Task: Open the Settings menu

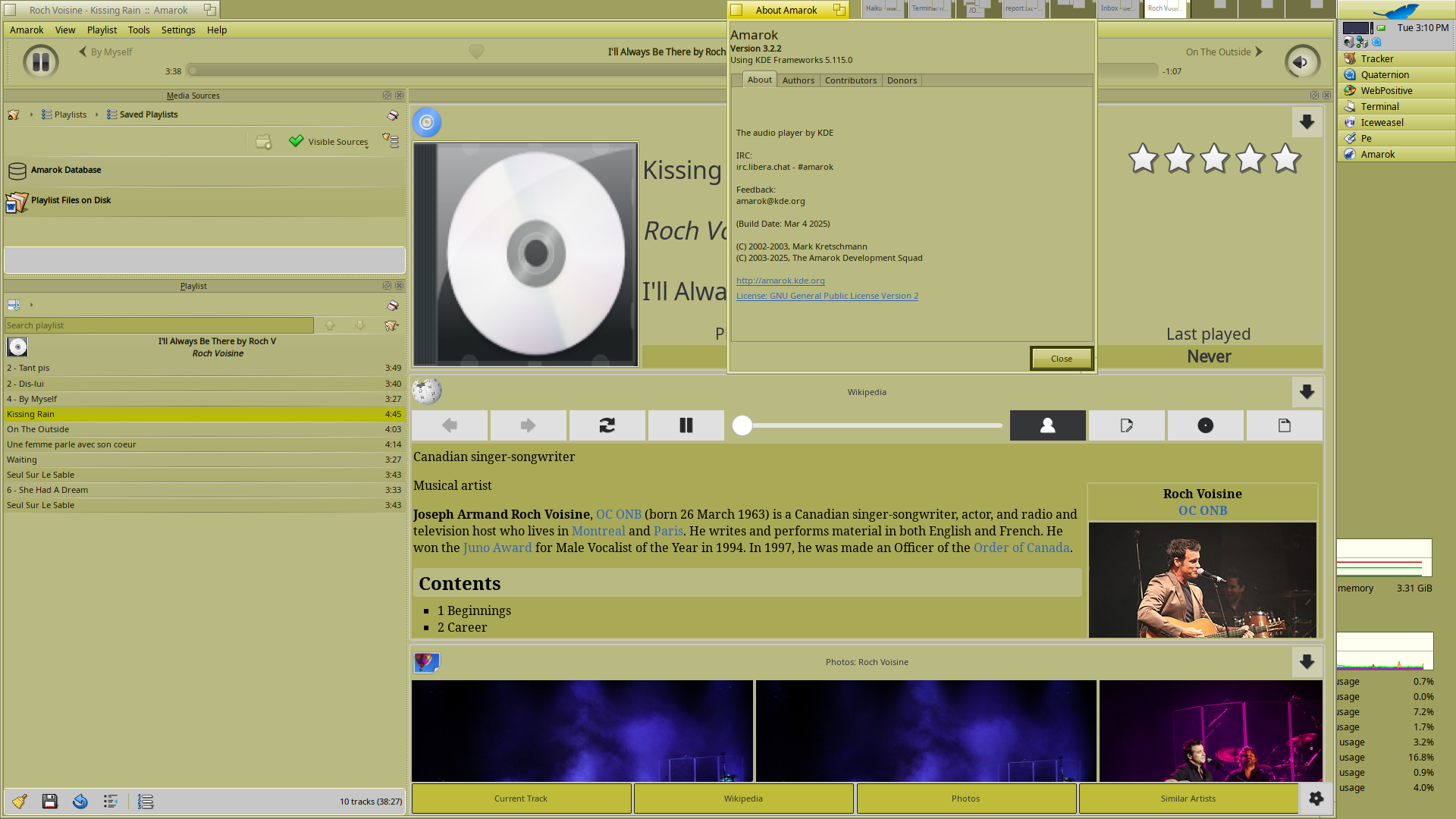Action: [x=178, y=30]
